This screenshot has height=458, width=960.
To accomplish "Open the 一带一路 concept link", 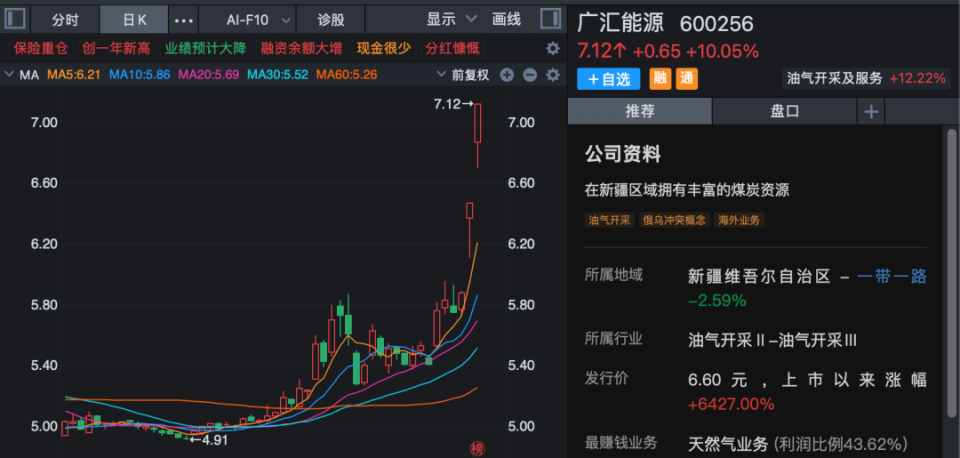I will pyautogui.click(x=891, y=277).
